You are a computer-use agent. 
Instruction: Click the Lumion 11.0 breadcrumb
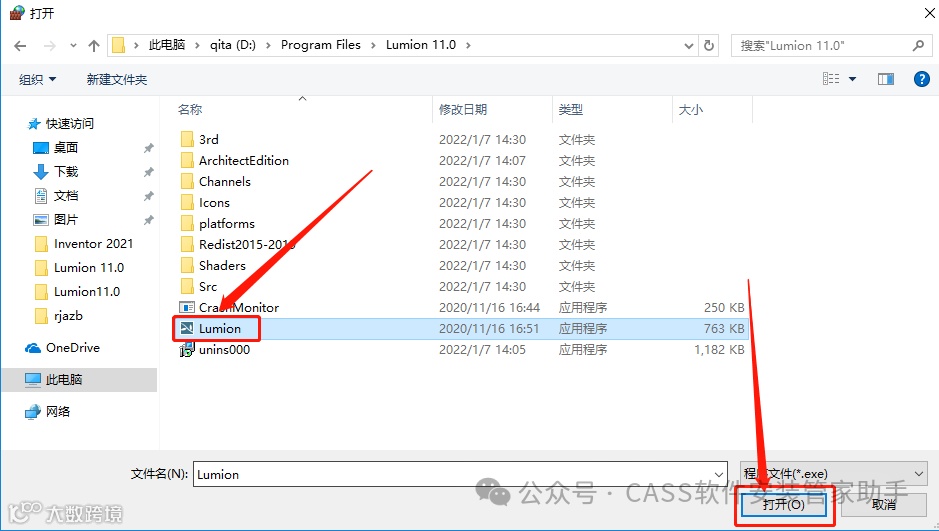(420, 45)
